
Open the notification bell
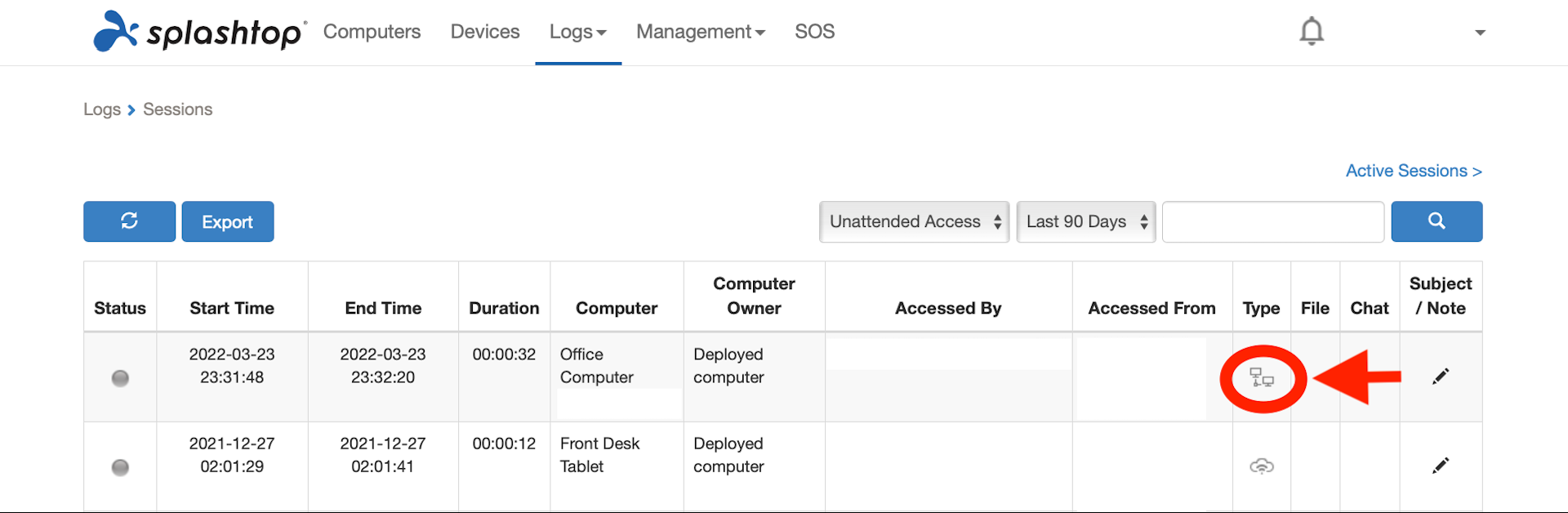click(x=1312, y=31)
